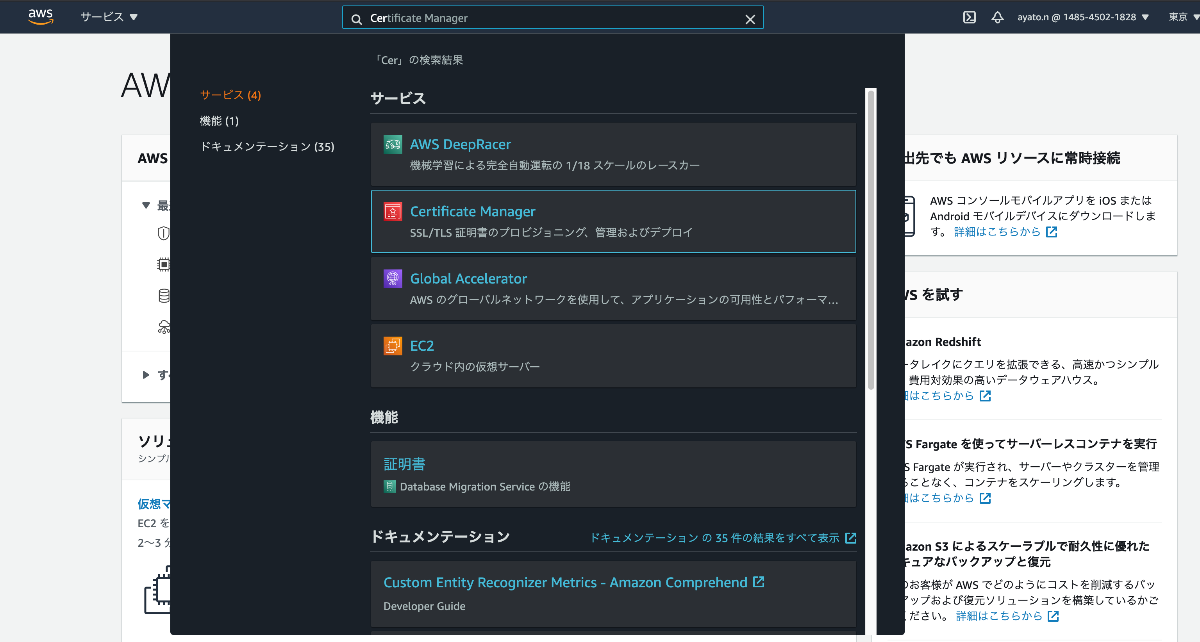Click the AWS DeepRacer service icon

click(x=393, y=144)
